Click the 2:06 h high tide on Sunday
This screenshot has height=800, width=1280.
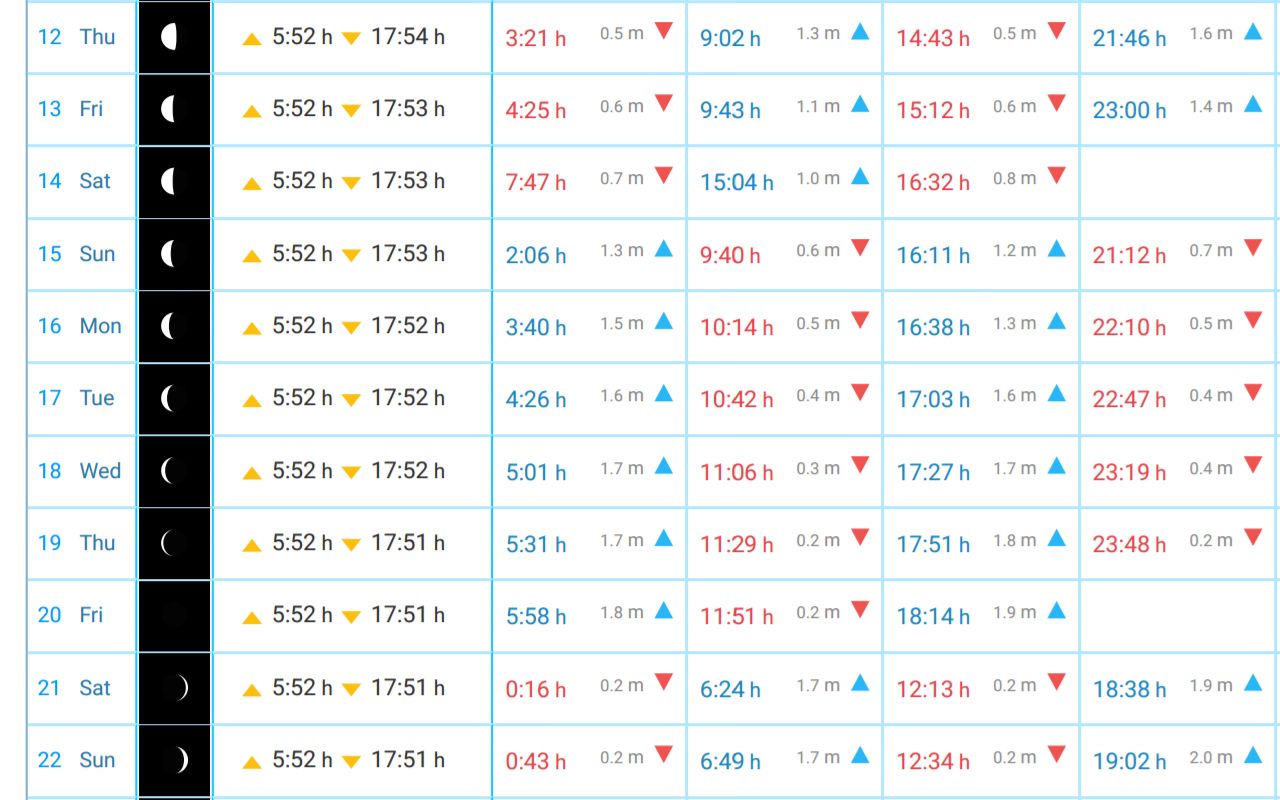click(536, 255)
